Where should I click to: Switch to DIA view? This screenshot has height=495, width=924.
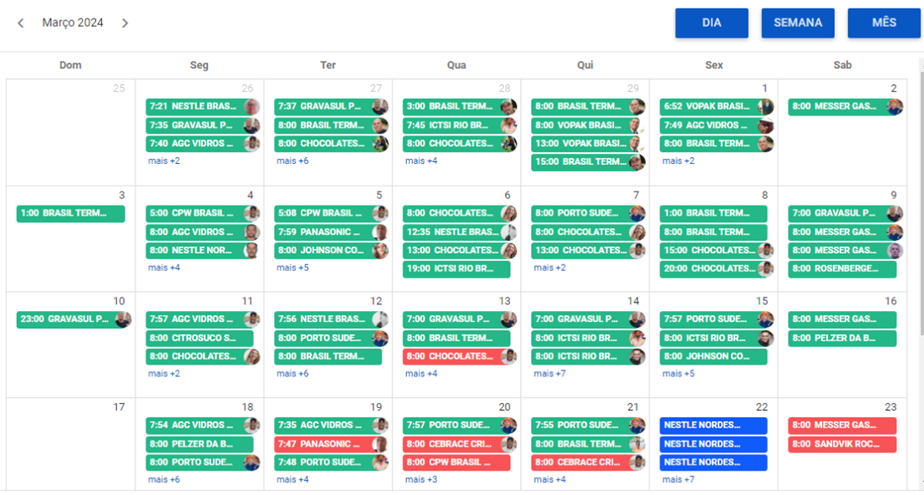click(x=711, y=23)
